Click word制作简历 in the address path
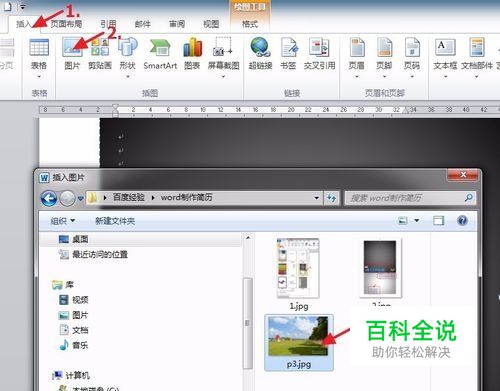 [186, 197]
